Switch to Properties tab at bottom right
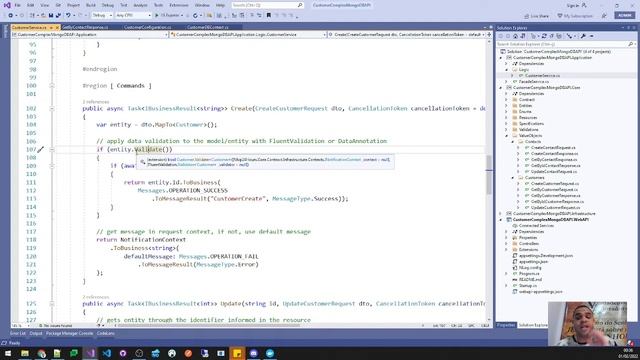This screenshot has width=640, height=360. tap(506, 325)
